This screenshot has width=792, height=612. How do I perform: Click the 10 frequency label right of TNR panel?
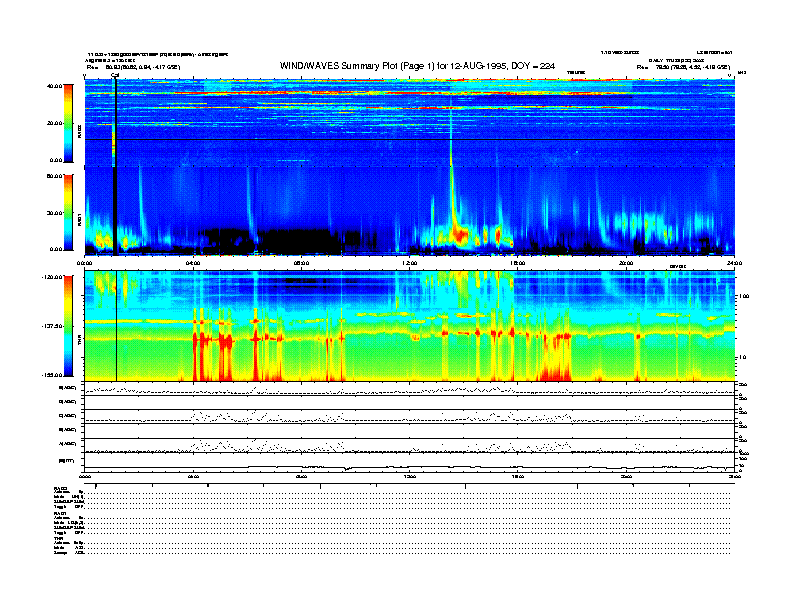coord(744,357)
